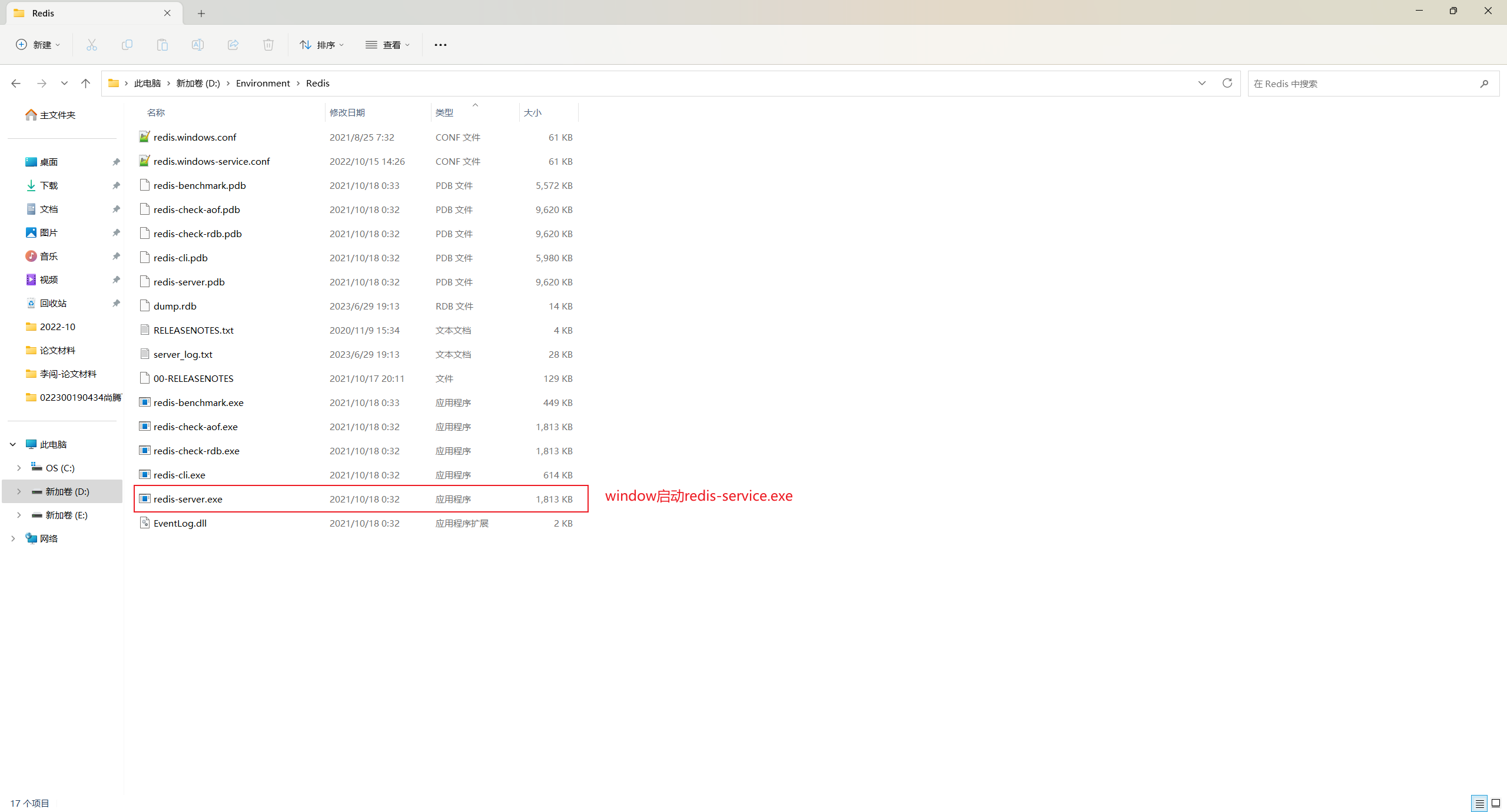Refresh the Redis folder view

(x=1227, y=84)
